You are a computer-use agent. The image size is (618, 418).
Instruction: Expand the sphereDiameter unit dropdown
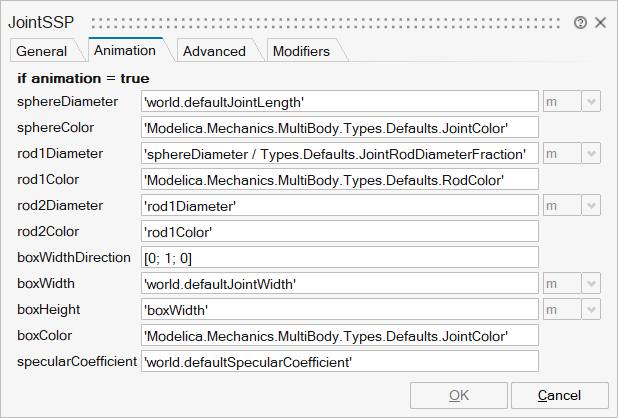tap(591, 101)
